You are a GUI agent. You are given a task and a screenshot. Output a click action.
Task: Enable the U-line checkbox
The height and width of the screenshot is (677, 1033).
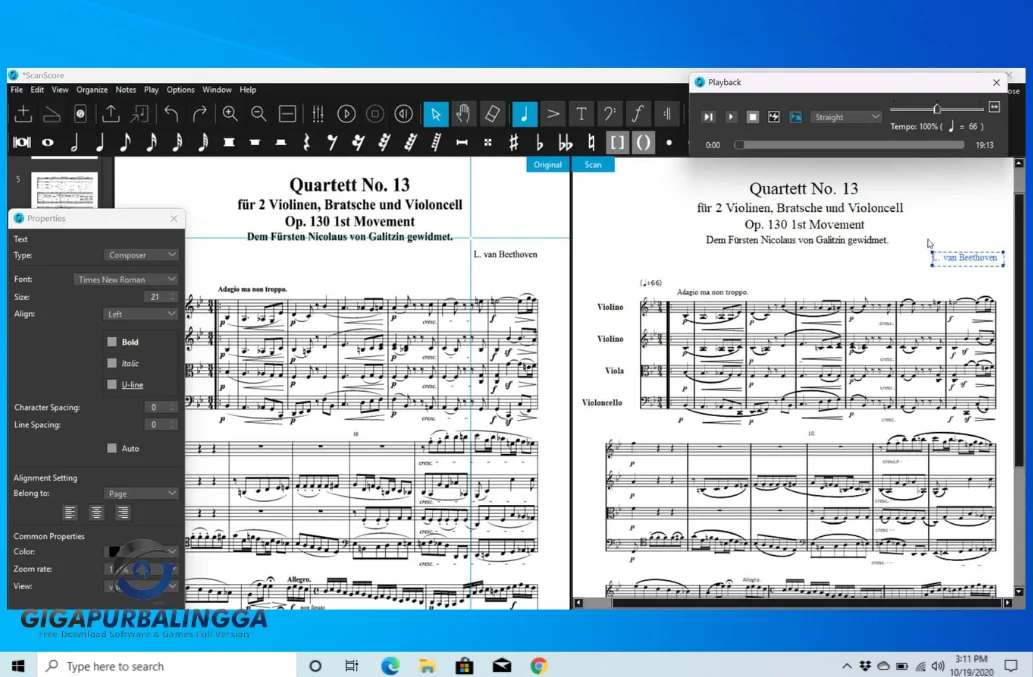coord(112,384)
